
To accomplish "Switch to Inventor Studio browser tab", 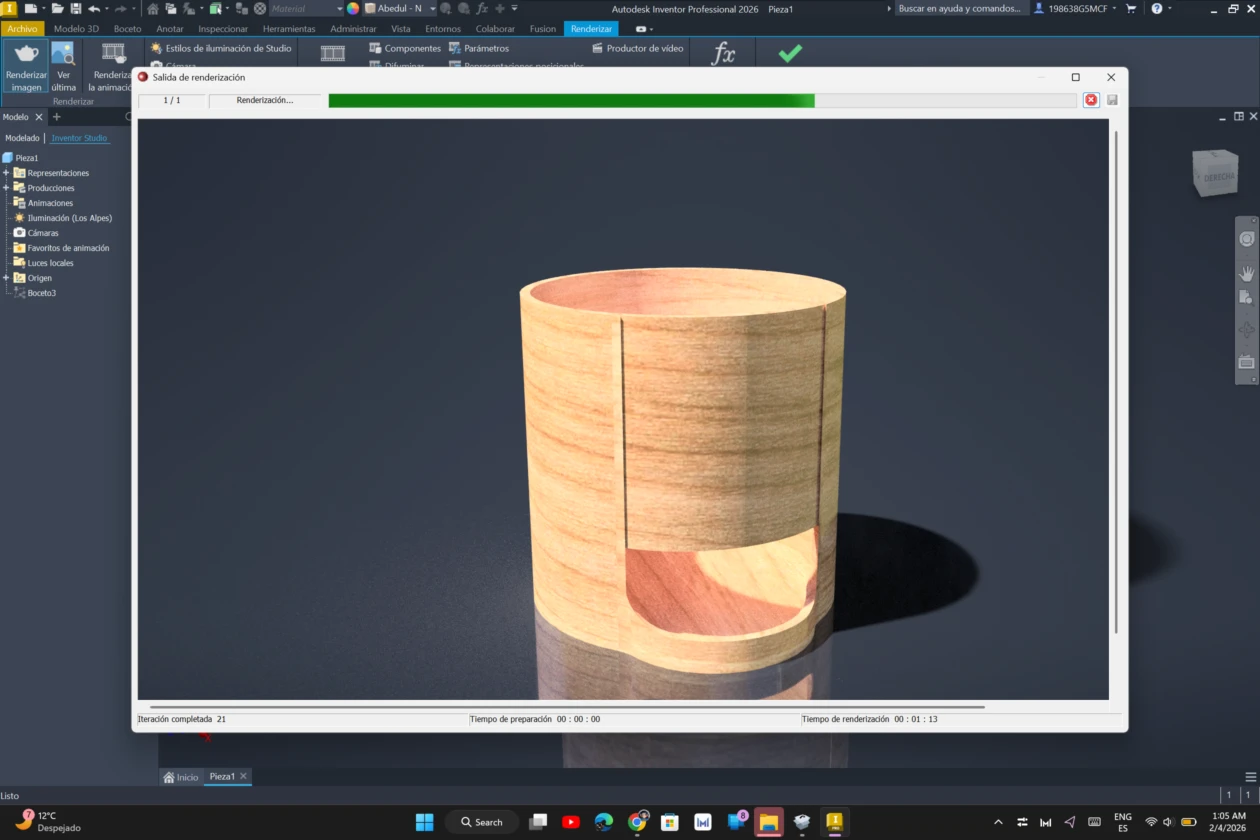I will [79, 138].
